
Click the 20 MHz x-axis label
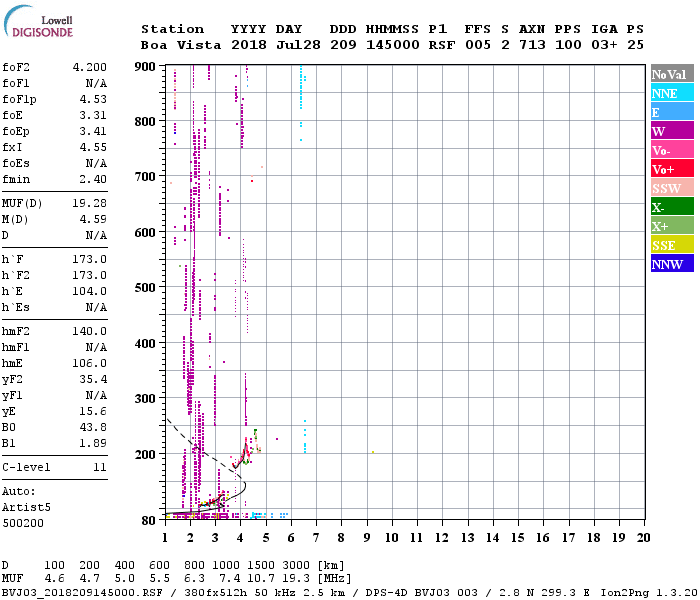pyautogui.click(x=643, y=538)
